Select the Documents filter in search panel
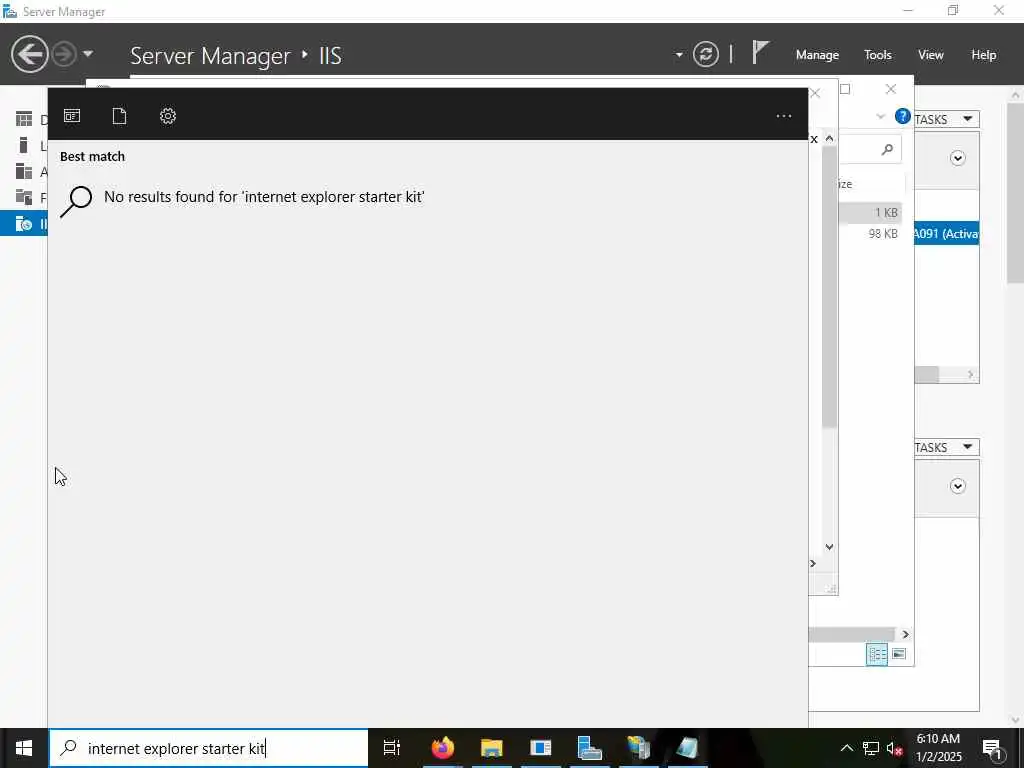The width and height of the screenshot is (1024, 768). click(x=120, y=116)
